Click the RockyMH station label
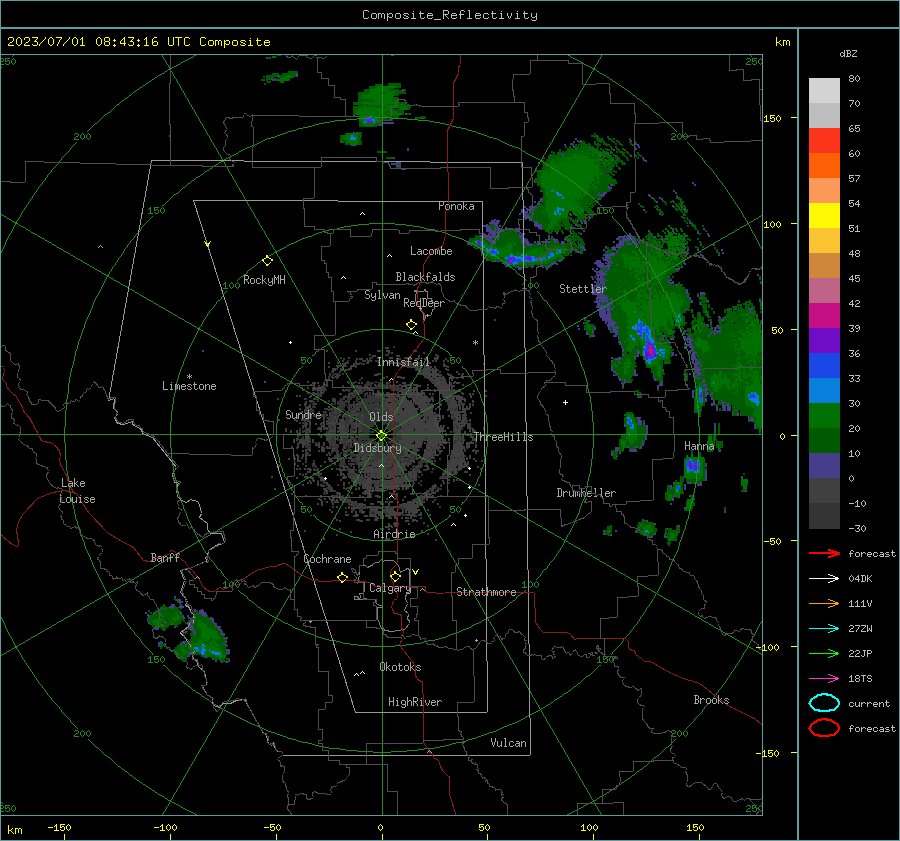This screenshot has height=841, width=900. coord(264,280)
